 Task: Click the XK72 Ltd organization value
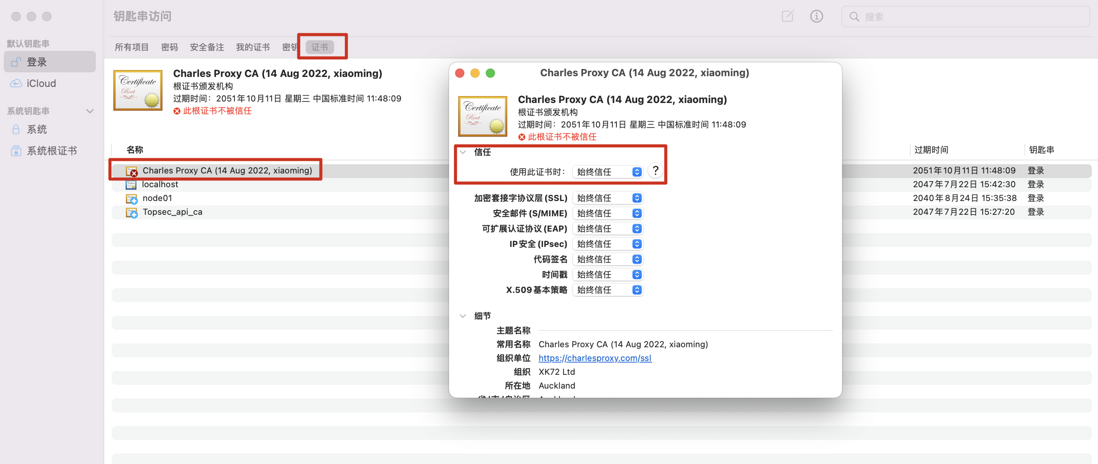pos(557,372)
